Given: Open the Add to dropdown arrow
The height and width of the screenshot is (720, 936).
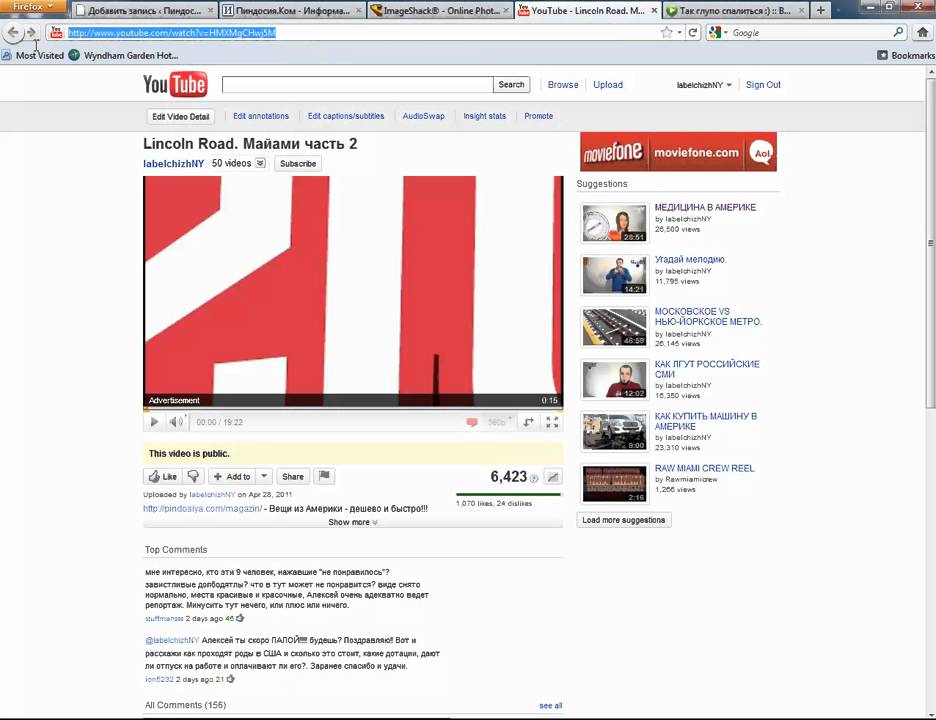Looking at the screenshot, I should (264, 476).
